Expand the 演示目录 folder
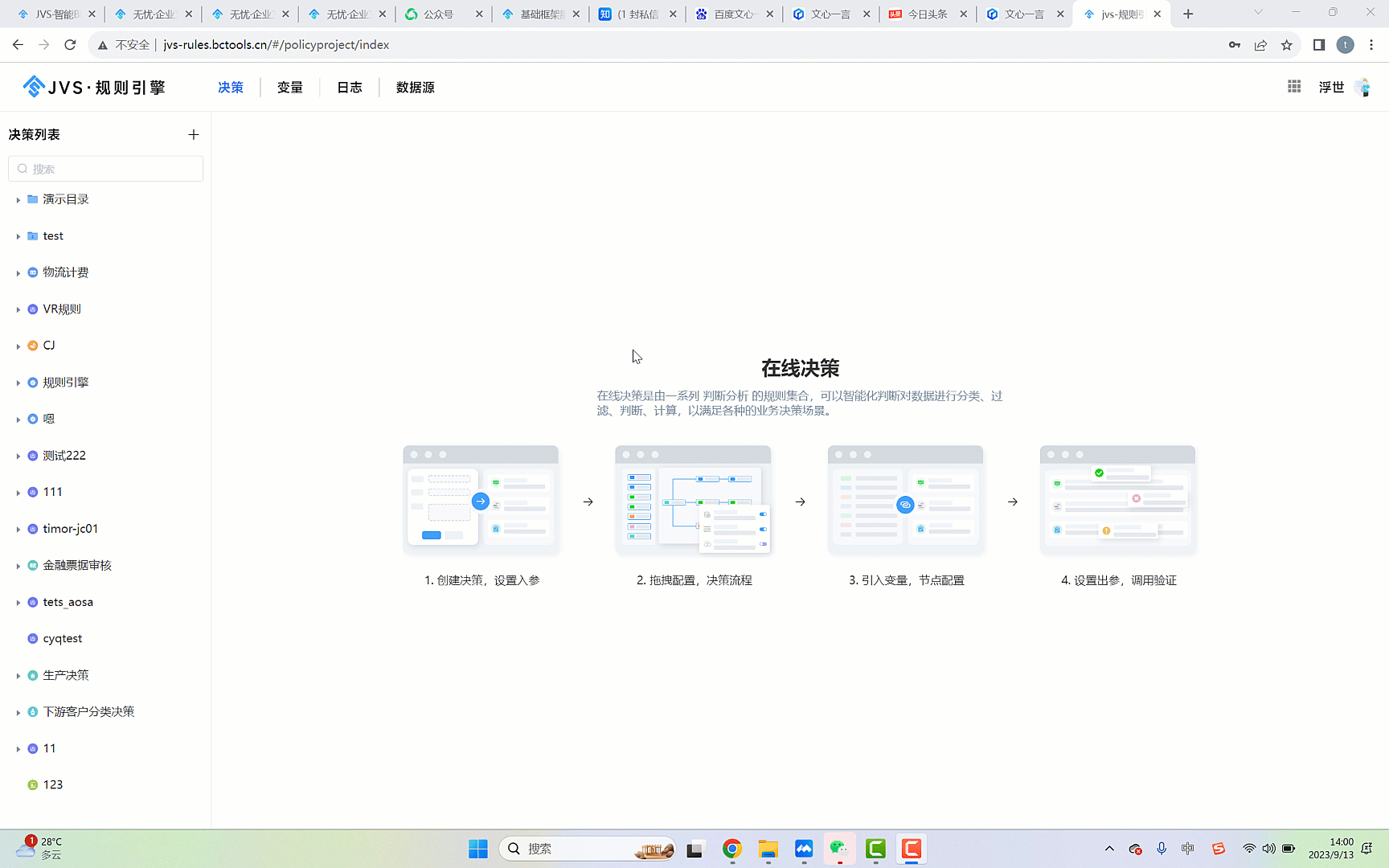The width and height of the screenshot is (1389, 868). [18, 200]
